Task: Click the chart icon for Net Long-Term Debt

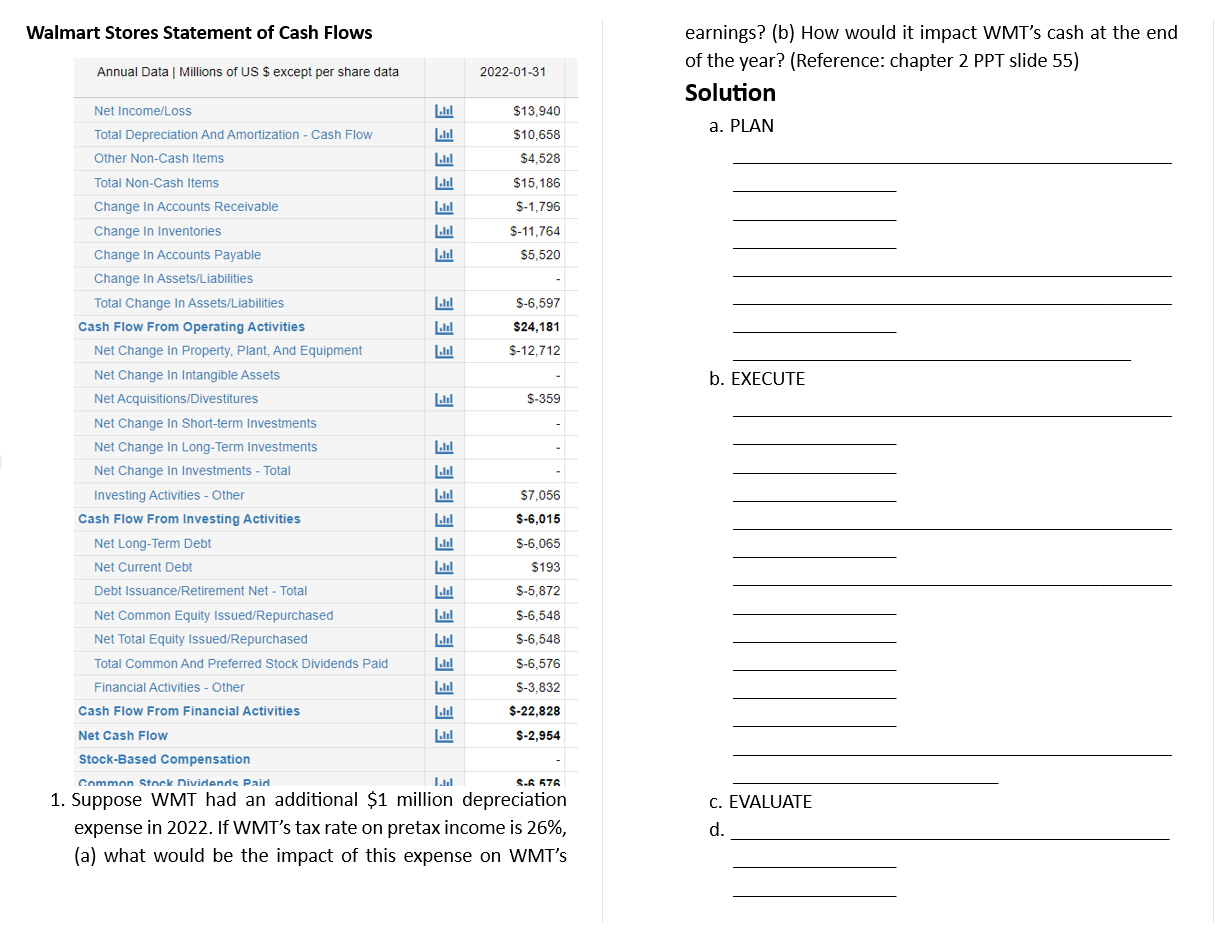Action: coord(444,543)
